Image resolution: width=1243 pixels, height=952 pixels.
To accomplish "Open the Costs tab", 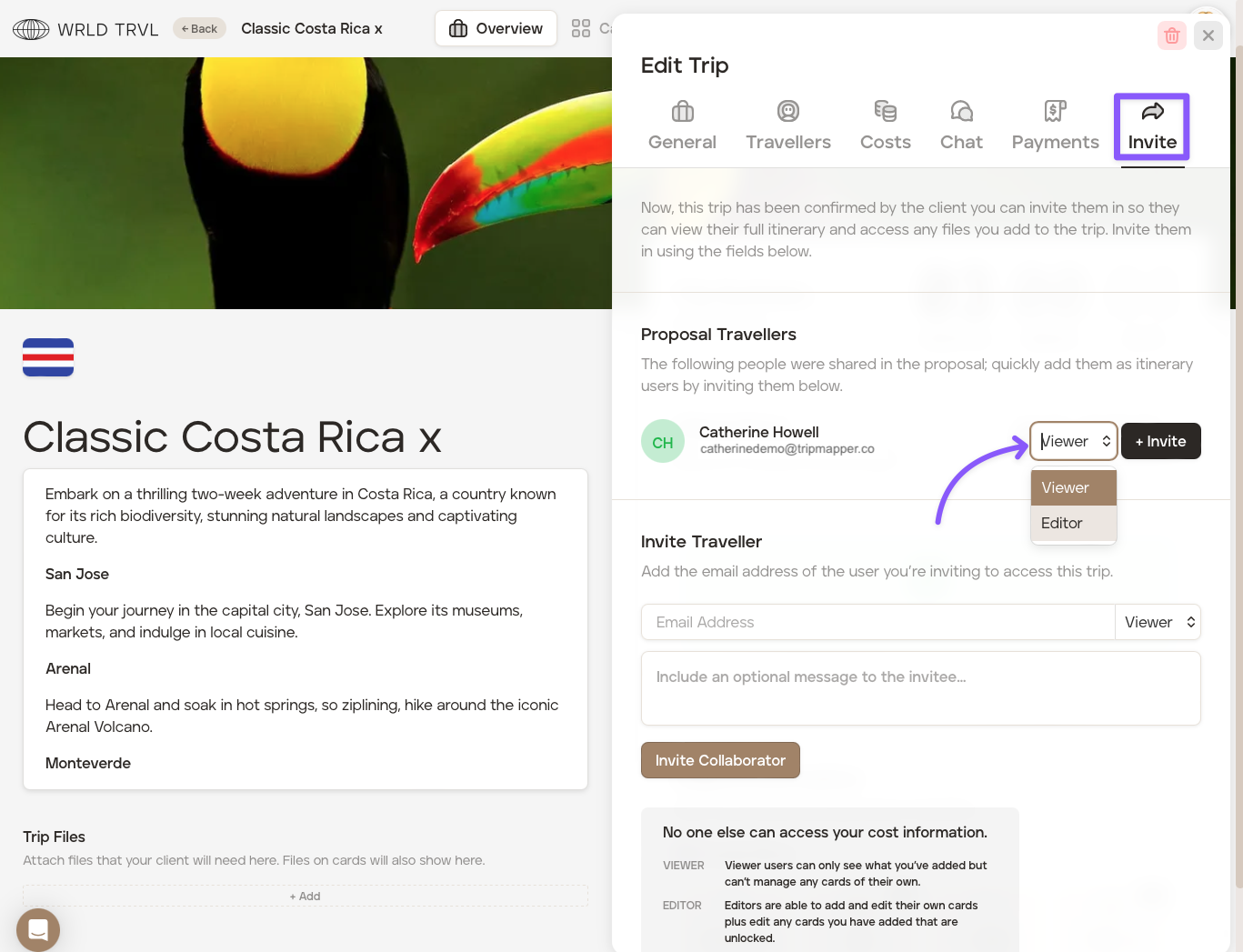I will (885, 125).
